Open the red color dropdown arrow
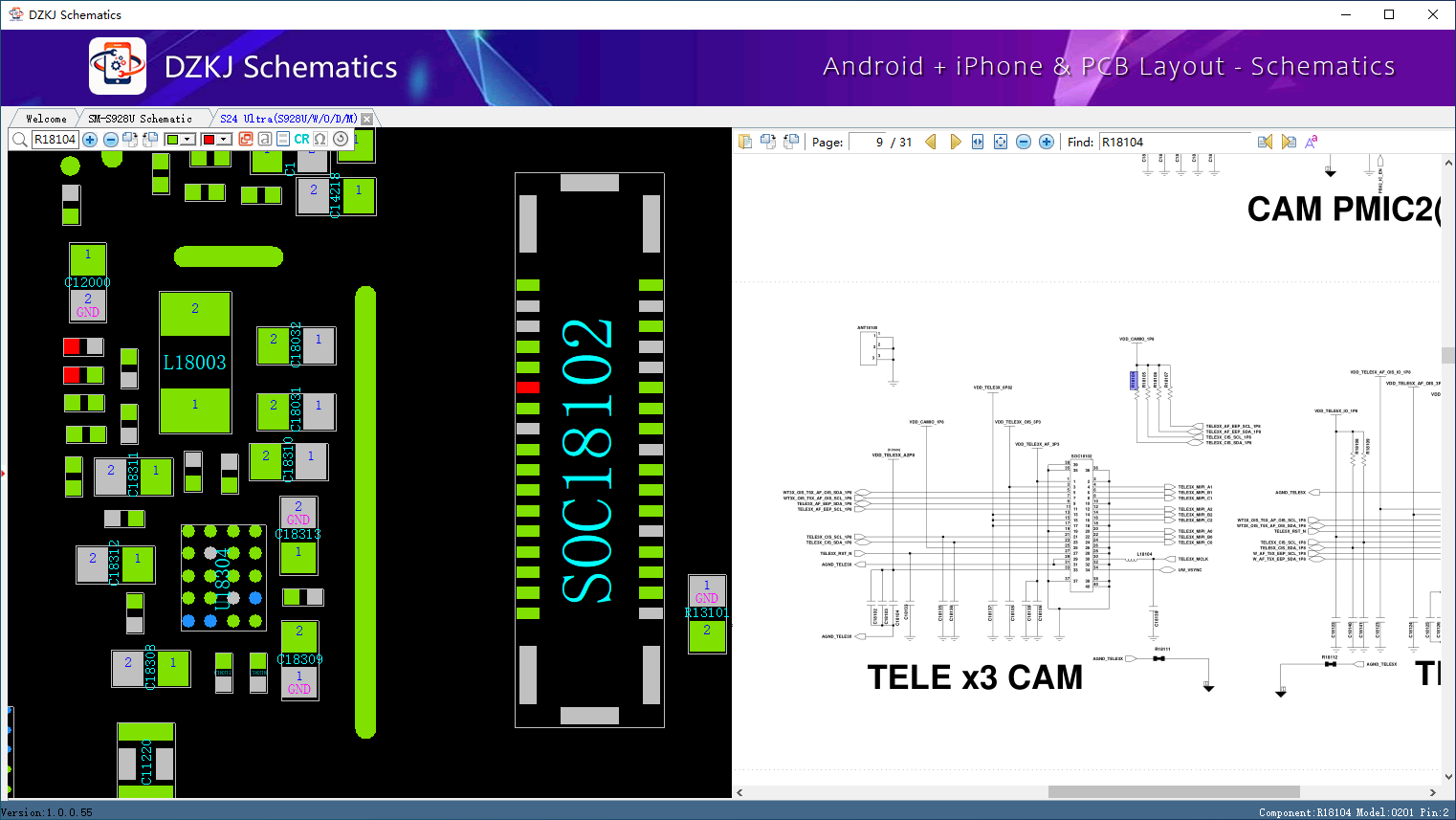 224,140
